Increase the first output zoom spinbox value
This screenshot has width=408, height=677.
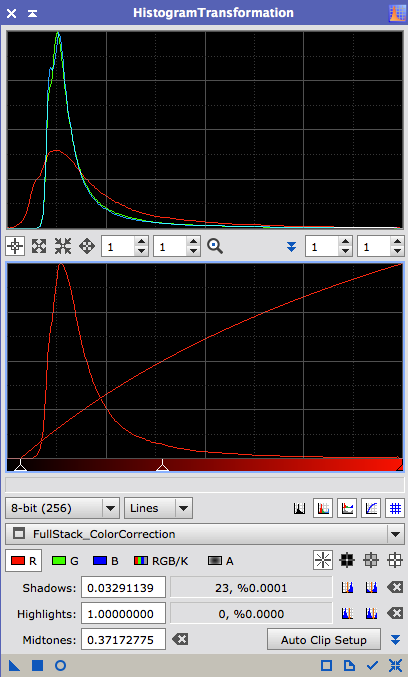(x=345, y=242)
